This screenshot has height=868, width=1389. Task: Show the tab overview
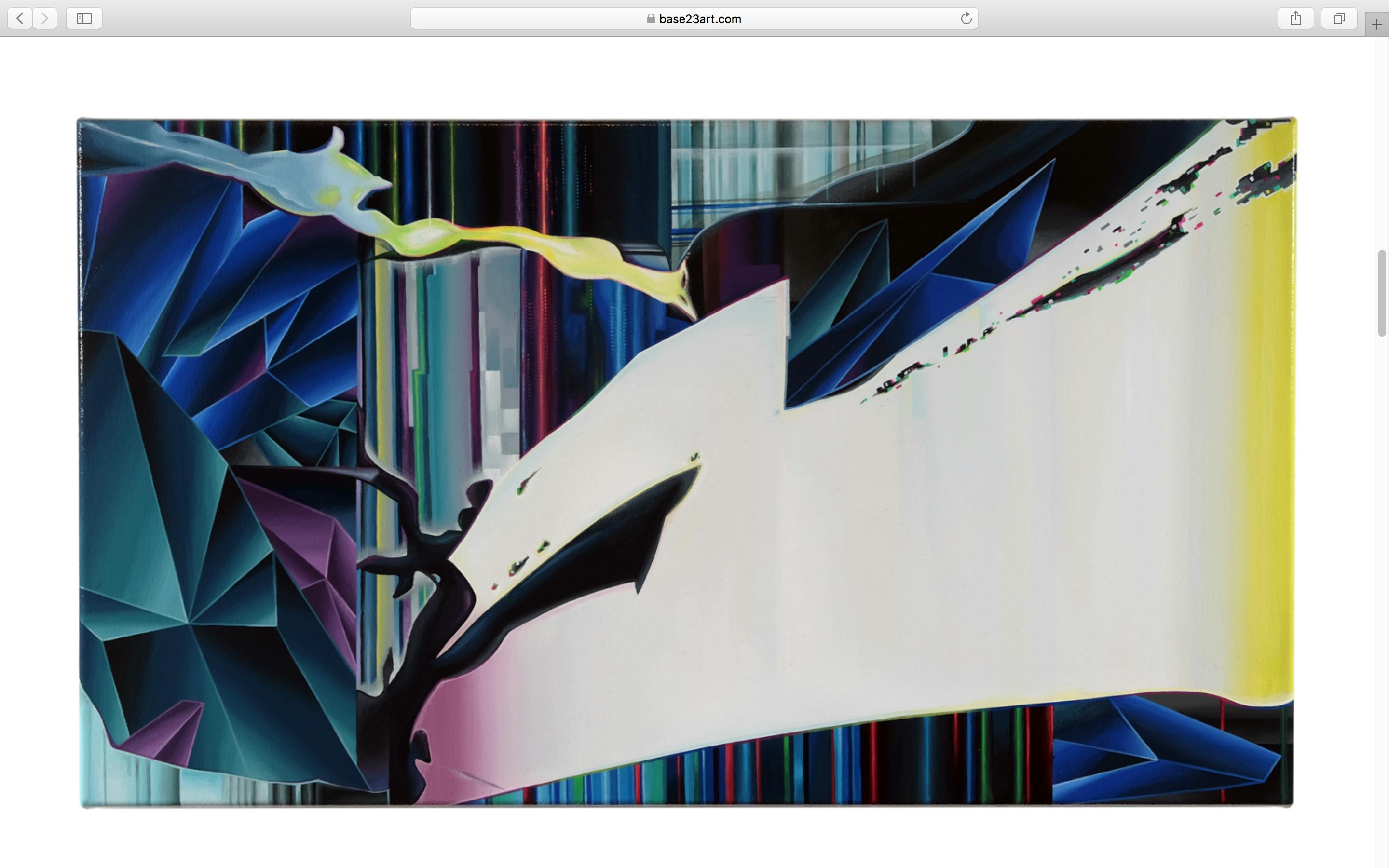[x=1339, y=18]
